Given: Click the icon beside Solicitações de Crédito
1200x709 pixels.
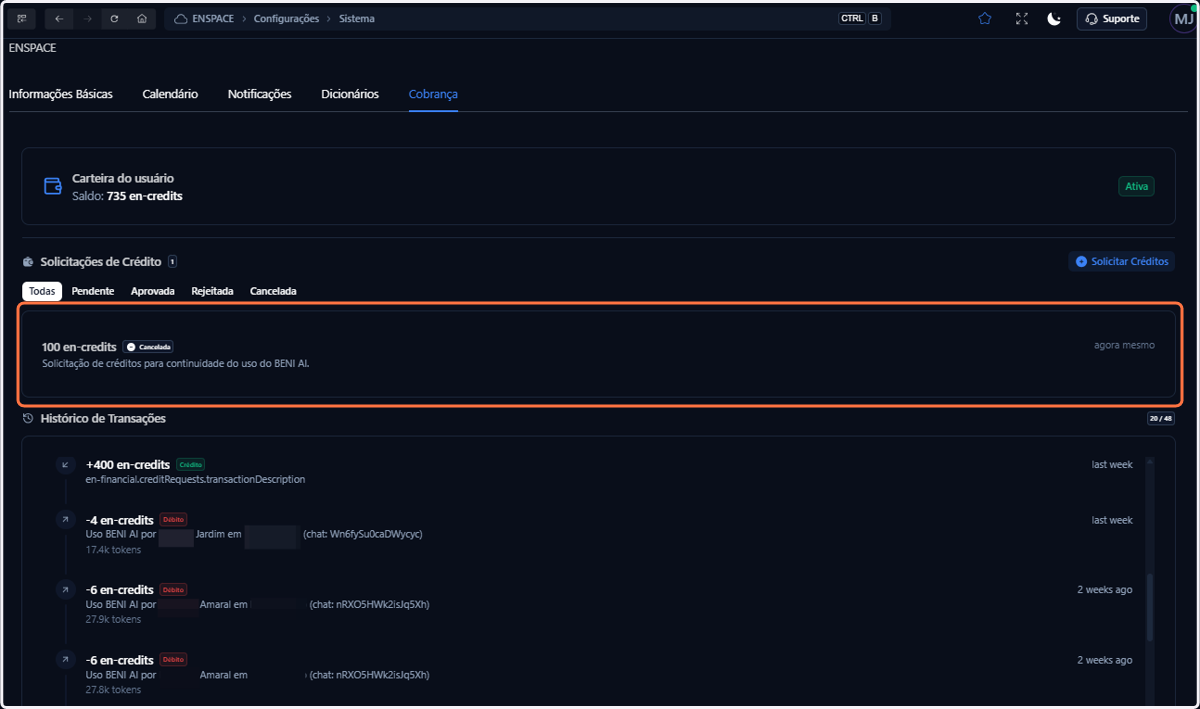Looking at the screenshot, I should point(28,262).
